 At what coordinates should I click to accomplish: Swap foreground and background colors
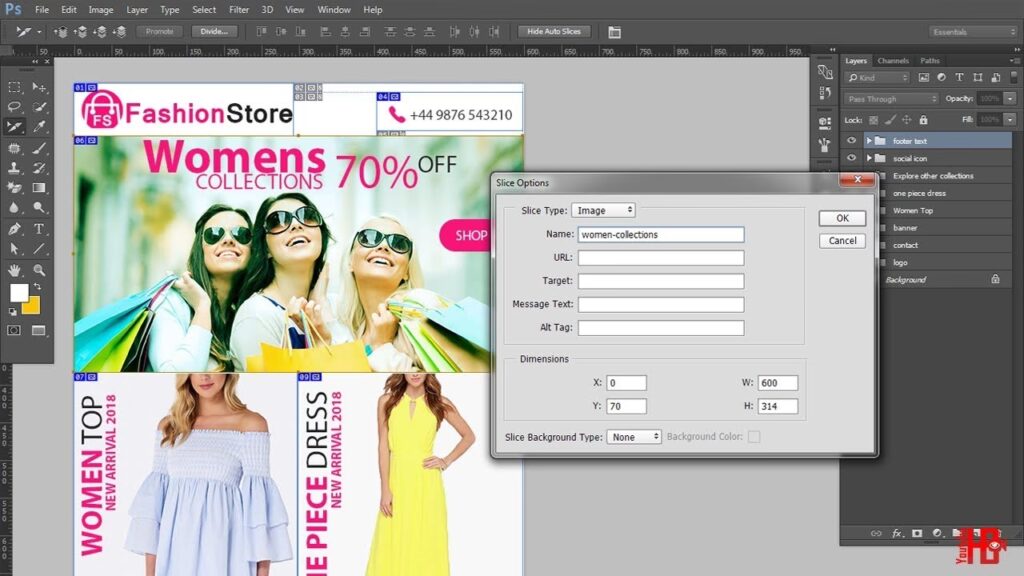coord(38,286)
